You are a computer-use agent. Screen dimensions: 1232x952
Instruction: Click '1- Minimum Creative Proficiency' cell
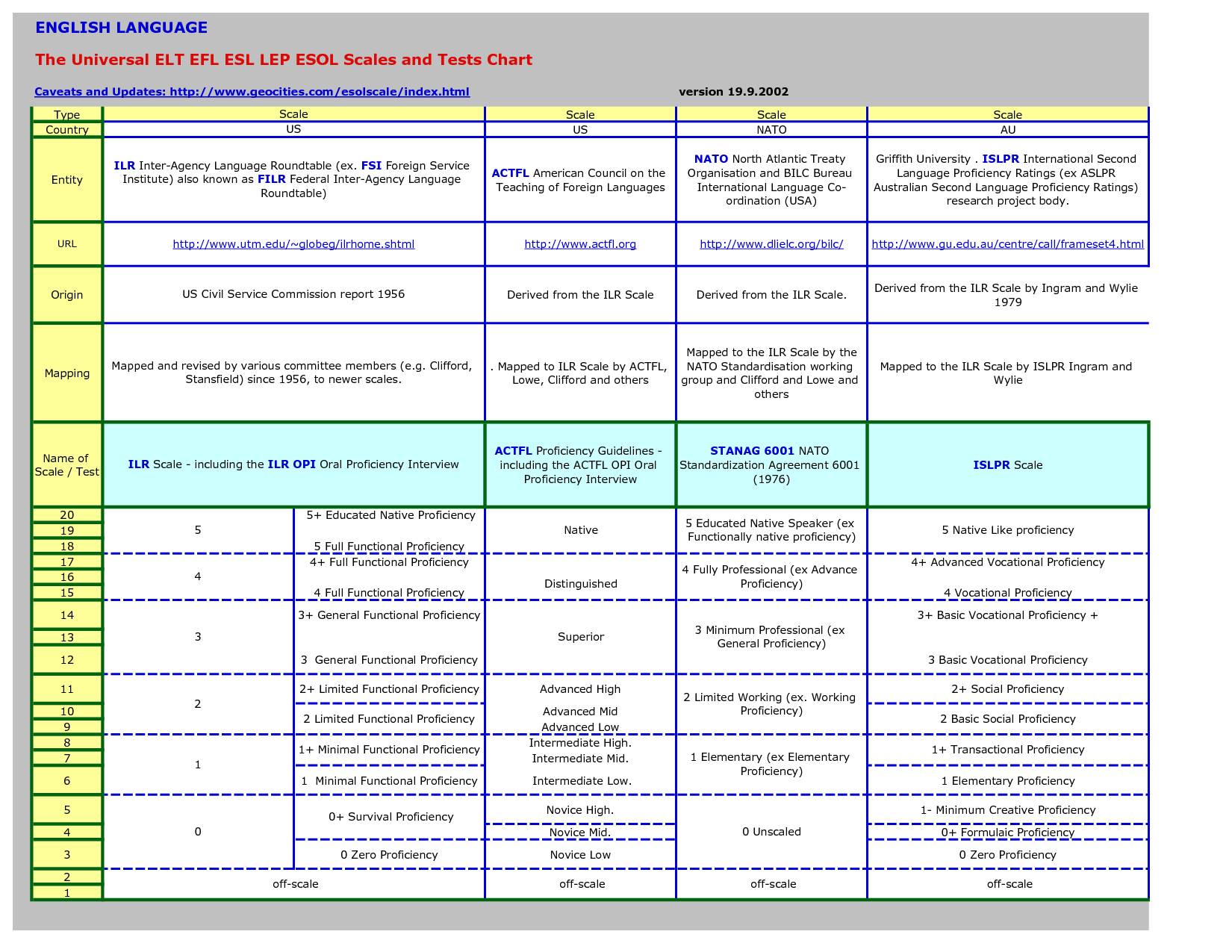[1007, 810]
